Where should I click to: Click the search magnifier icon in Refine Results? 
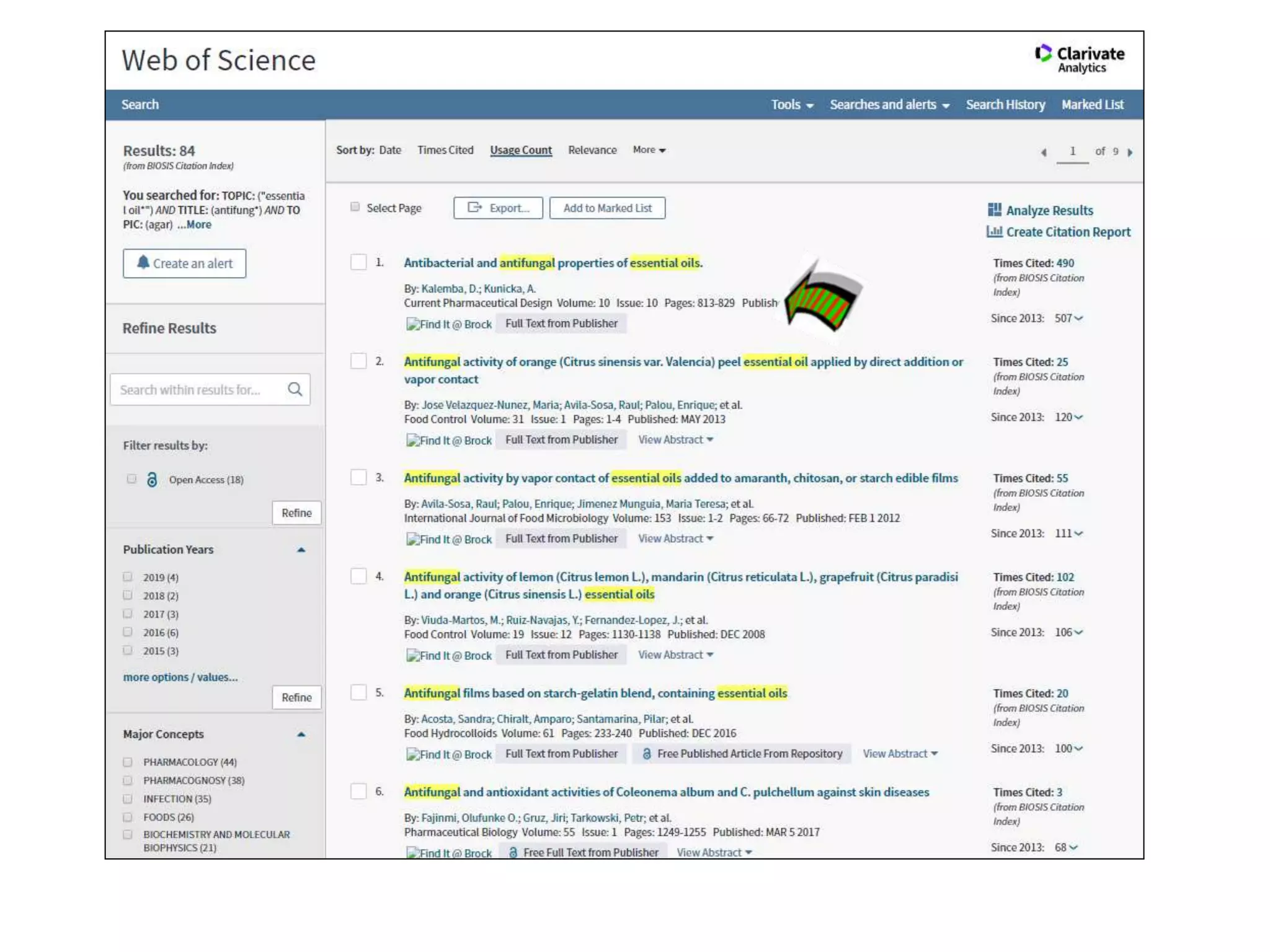295,389
